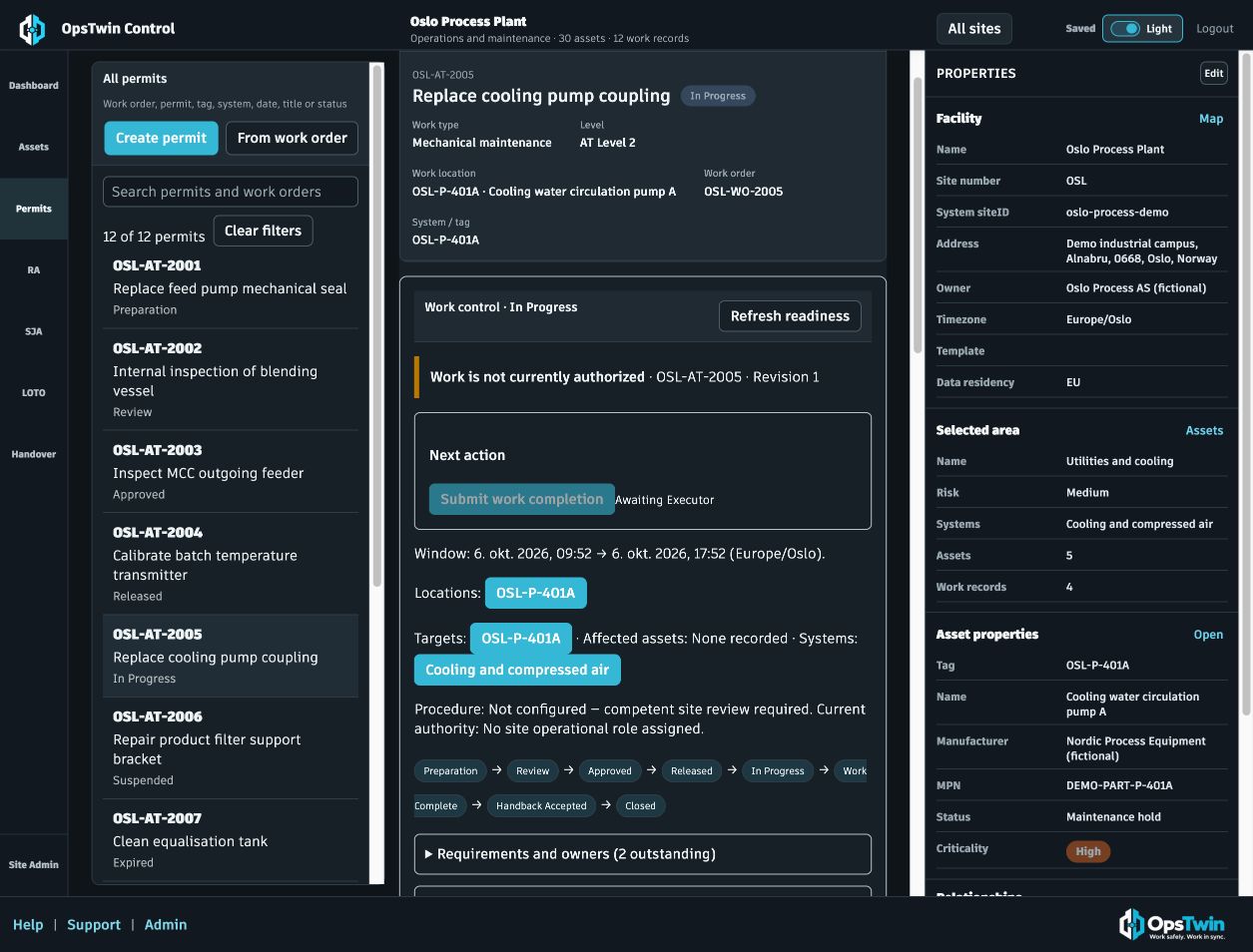This screenshot has height=952, width=1253.
Task: Select permit OSL-AT-2006 Repair product filter support bracket
Action: [x=231, y=748]
